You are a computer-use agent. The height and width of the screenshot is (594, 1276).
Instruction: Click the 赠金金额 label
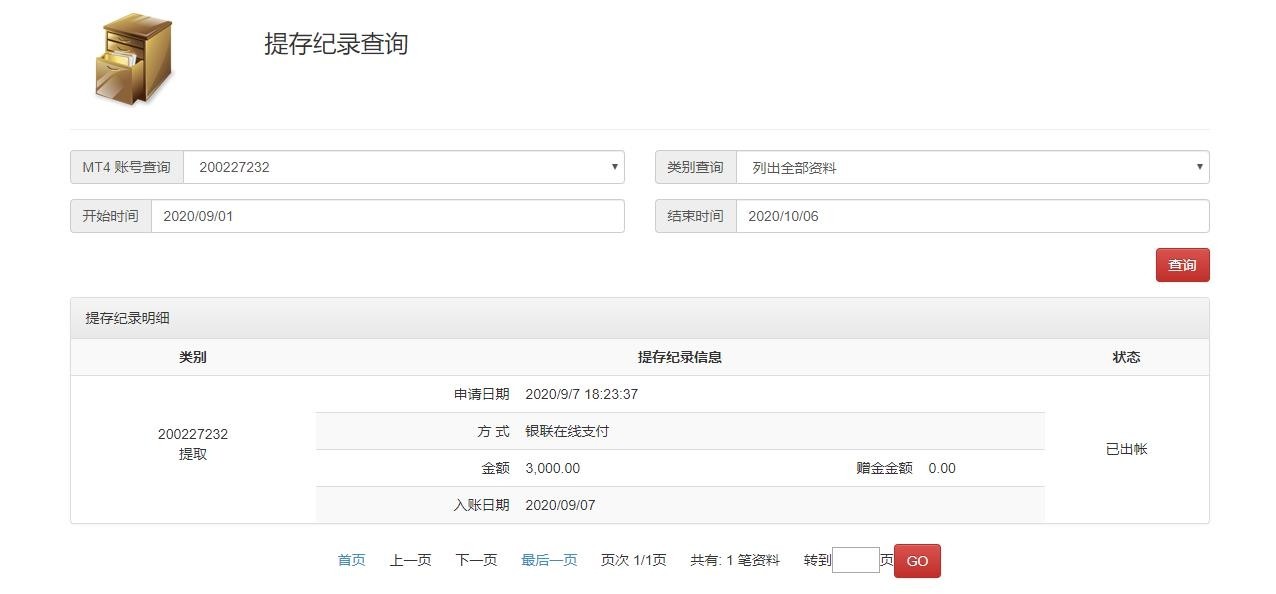click(885, 468)
